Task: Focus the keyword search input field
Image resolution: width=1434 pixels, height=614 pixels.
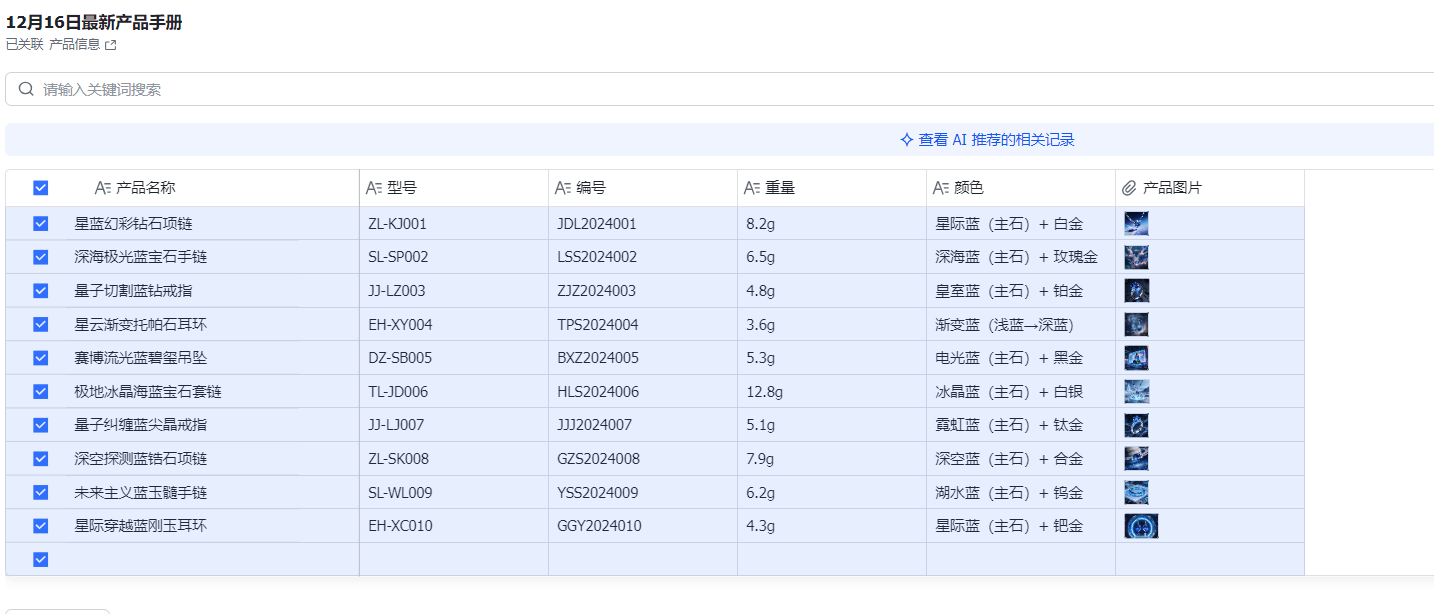Action: [x=700, y=89]
